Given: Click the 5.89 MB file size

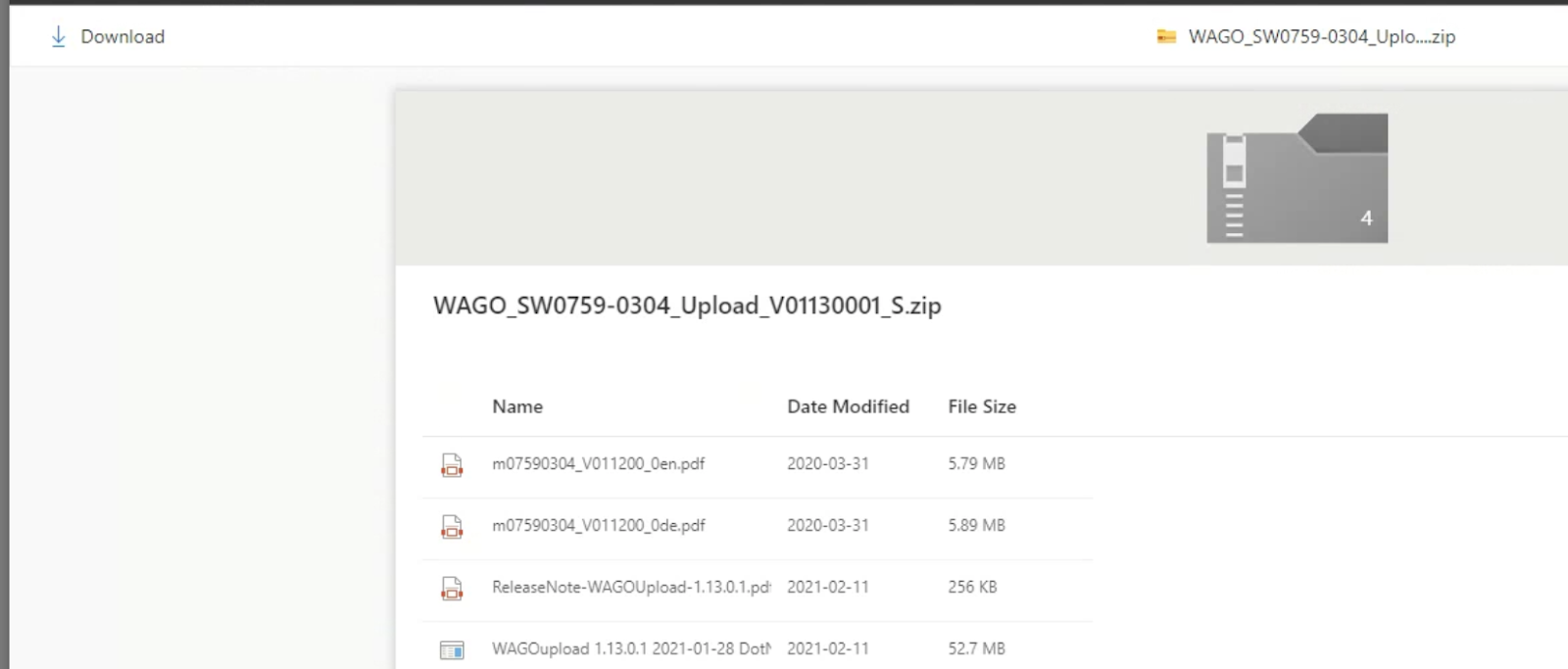Looking at the screenshot, I should (976, 526).
